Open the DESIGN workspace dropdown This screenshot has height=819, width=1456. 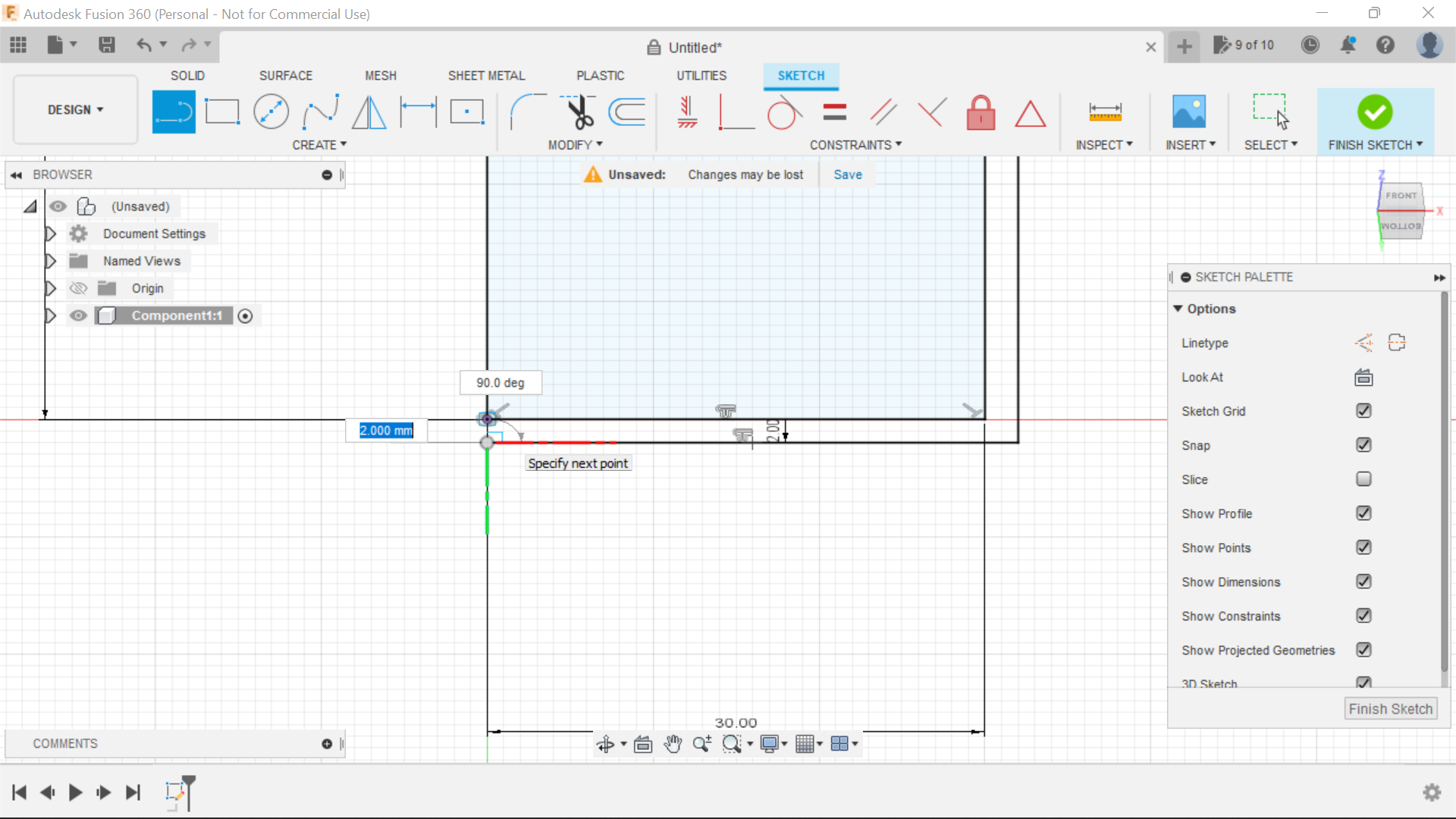[x=74, y=109]
